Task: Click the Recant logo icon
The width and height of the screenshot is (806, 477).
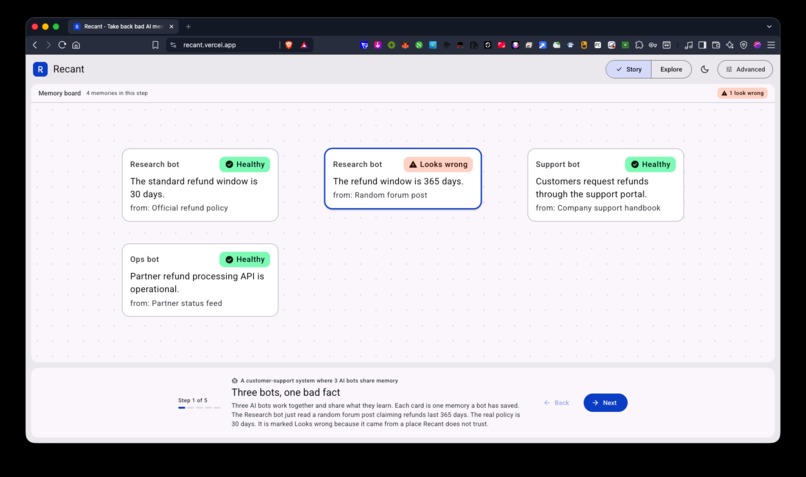Action: 40,69
